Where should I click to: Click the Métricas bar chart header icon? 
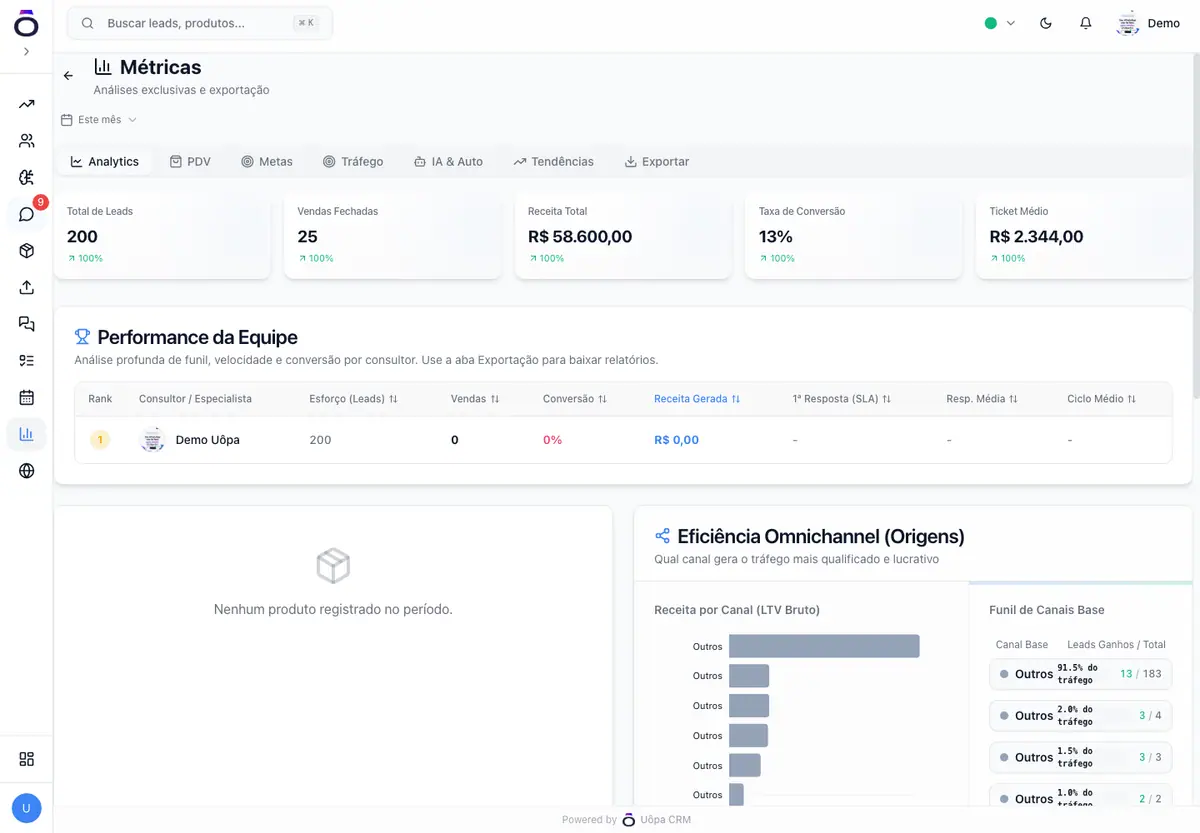tap(103, 67)
